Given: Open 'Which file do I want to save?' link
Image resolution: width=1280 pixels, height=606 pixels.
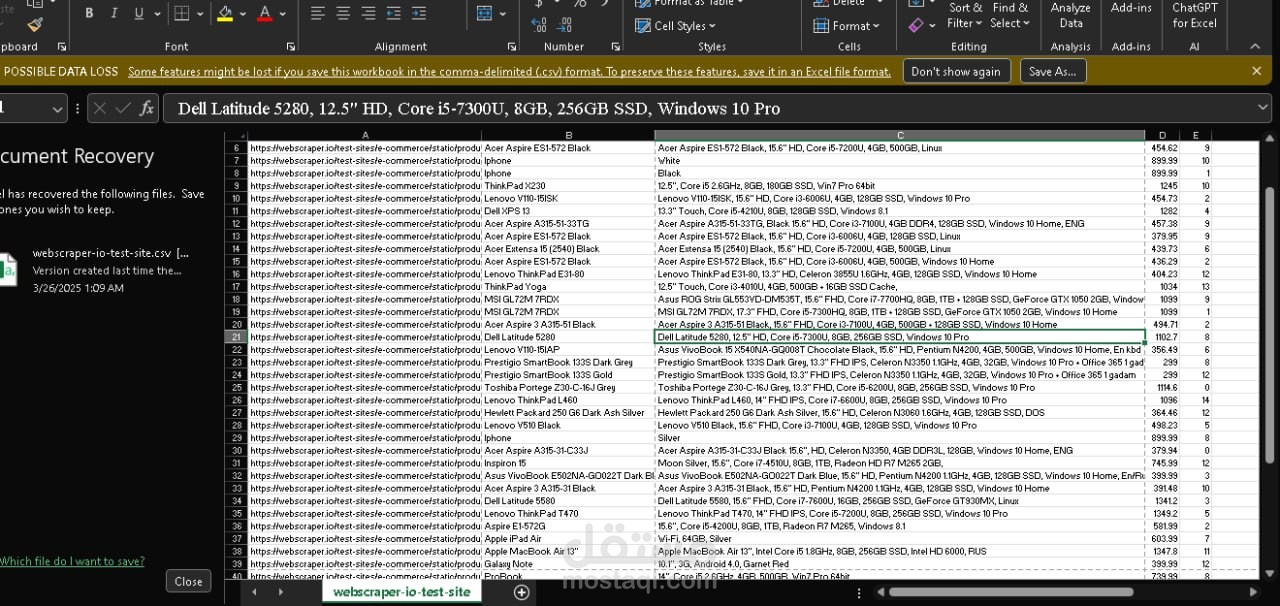Looking at the screenshot, I should pyautogui.click(x=72, y=561).
